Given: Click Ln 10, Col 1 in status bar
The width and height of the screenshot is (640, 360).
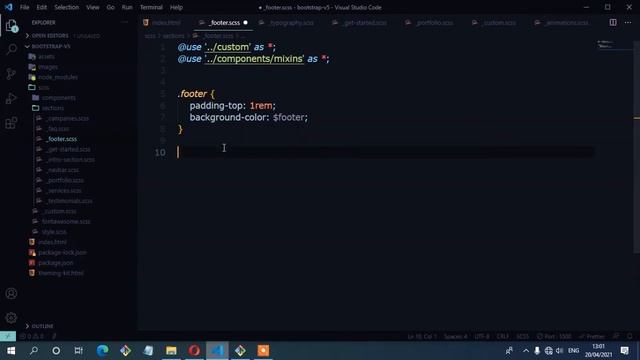Looking at the screenshot, I should tap(422, 336).
